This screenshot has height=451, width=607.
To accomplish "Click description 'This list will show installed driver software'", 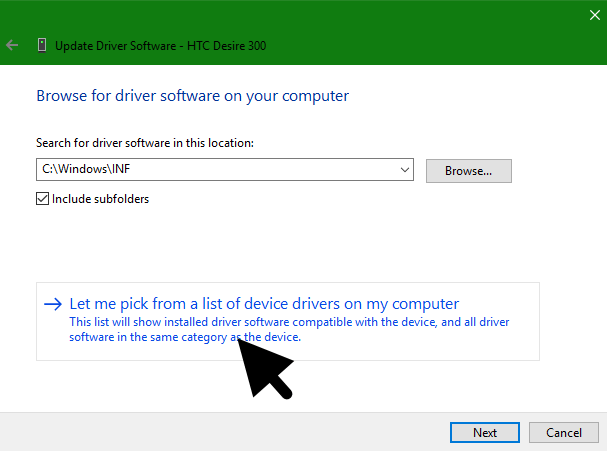I will click(x=289, y=329).
